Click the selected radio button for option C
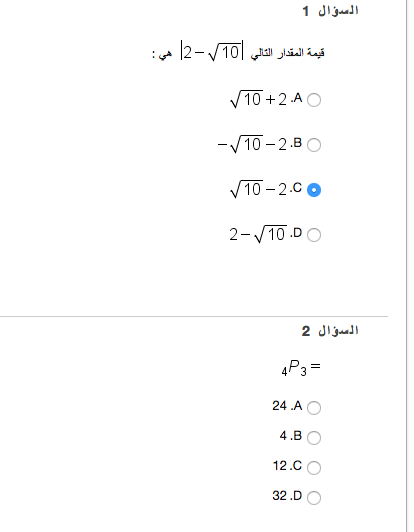Viewport: 414px width, 532px height. click(314, 190)
